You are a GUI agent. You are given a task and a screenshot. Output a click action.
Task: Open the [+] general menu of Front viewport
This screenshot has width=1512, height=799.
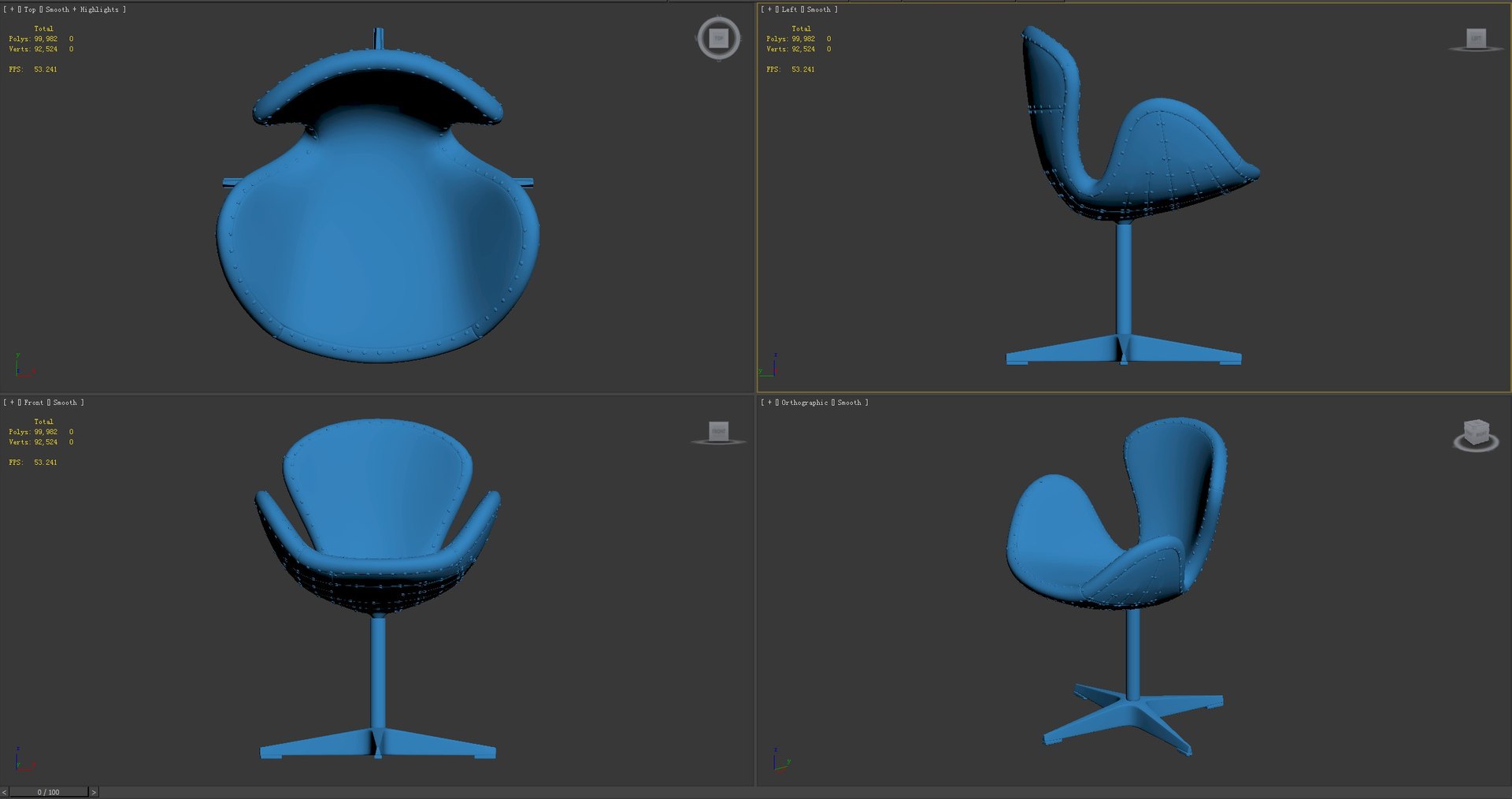tap(12, 403)
